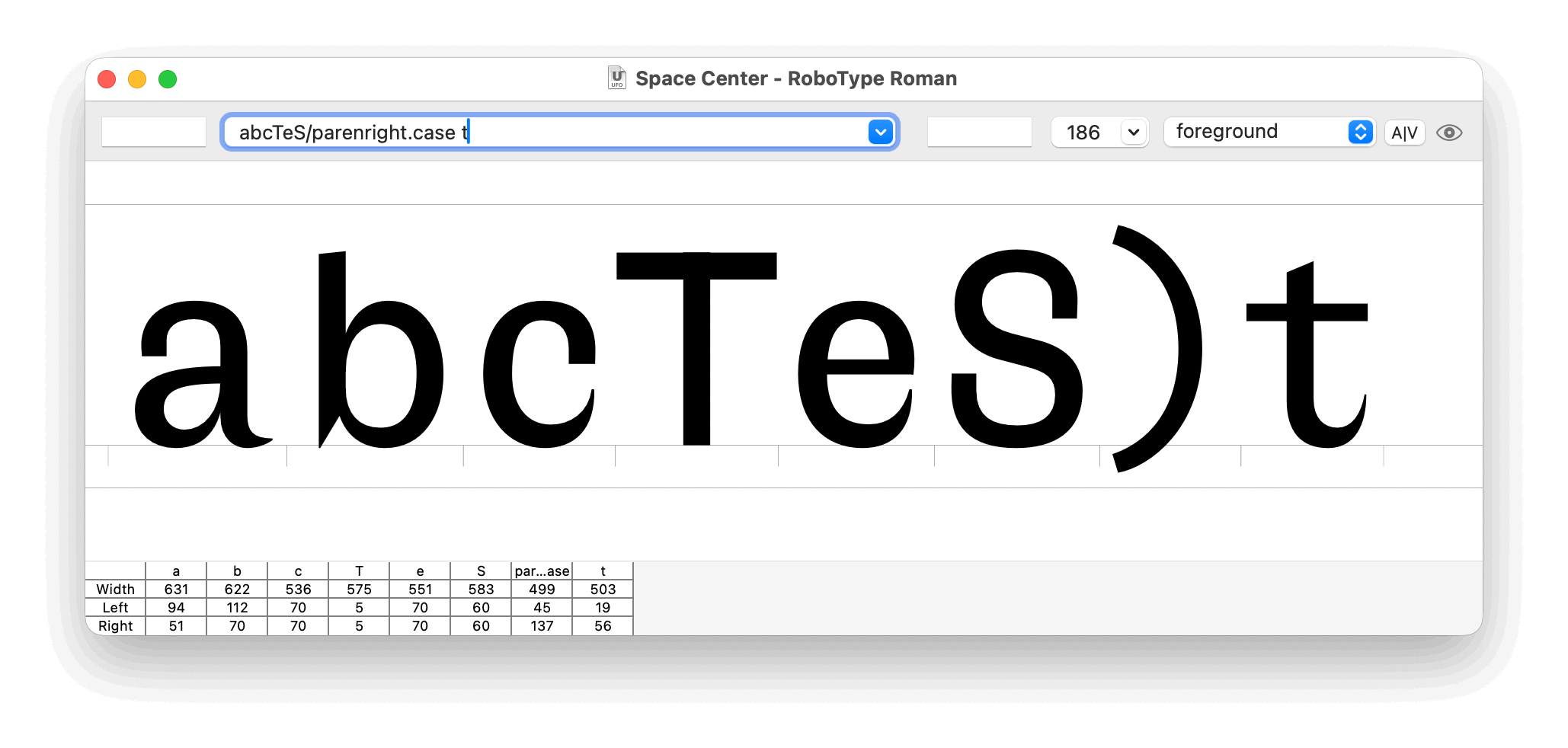Expand the foreground layer selector
Image resolution: width=1568 pixels, height=748 pixels.
(x=1360, y=133)
